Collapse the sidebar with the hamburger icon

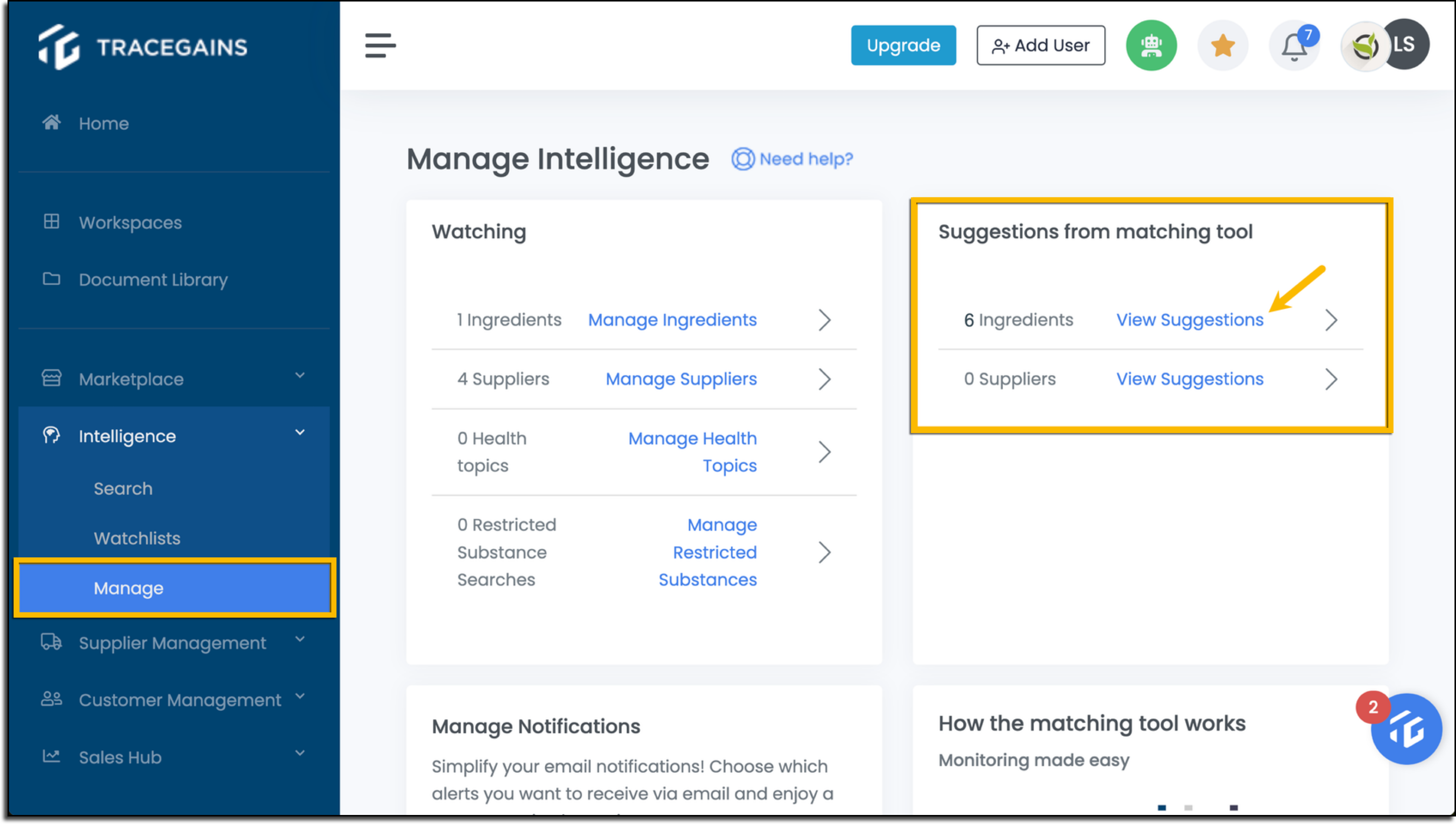380,45
